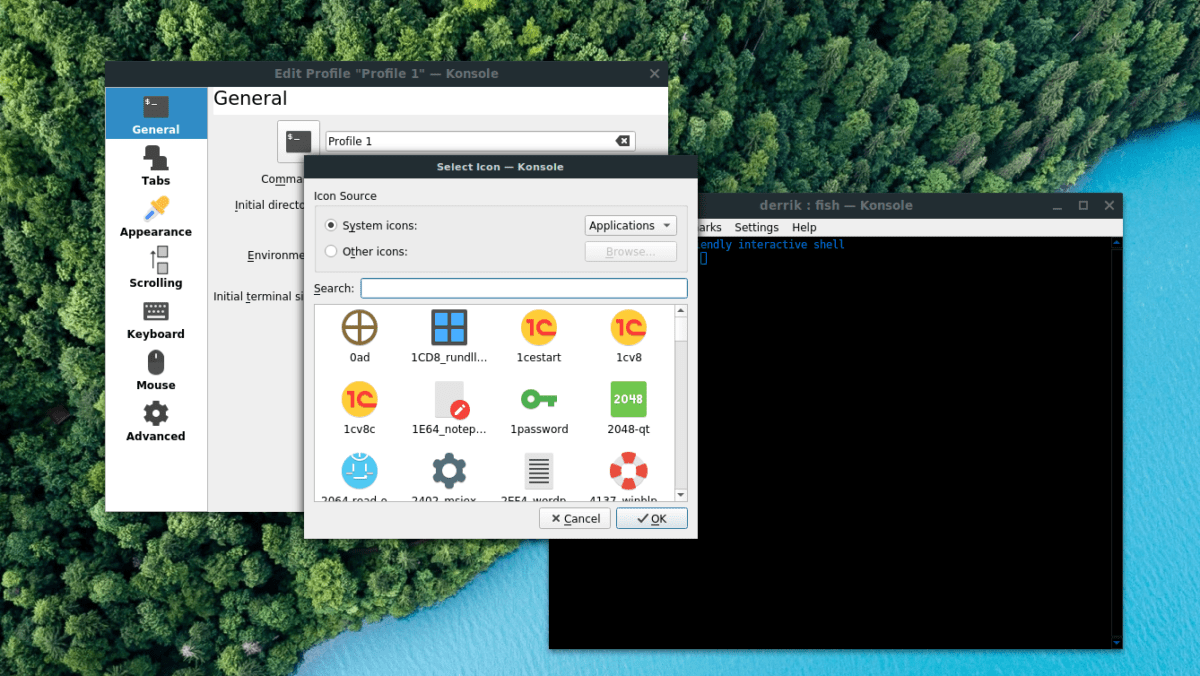Go to the Scrolling settings page
This screenshot has height=676, width=1200.
pyautogui.click(x=156, y=267)
